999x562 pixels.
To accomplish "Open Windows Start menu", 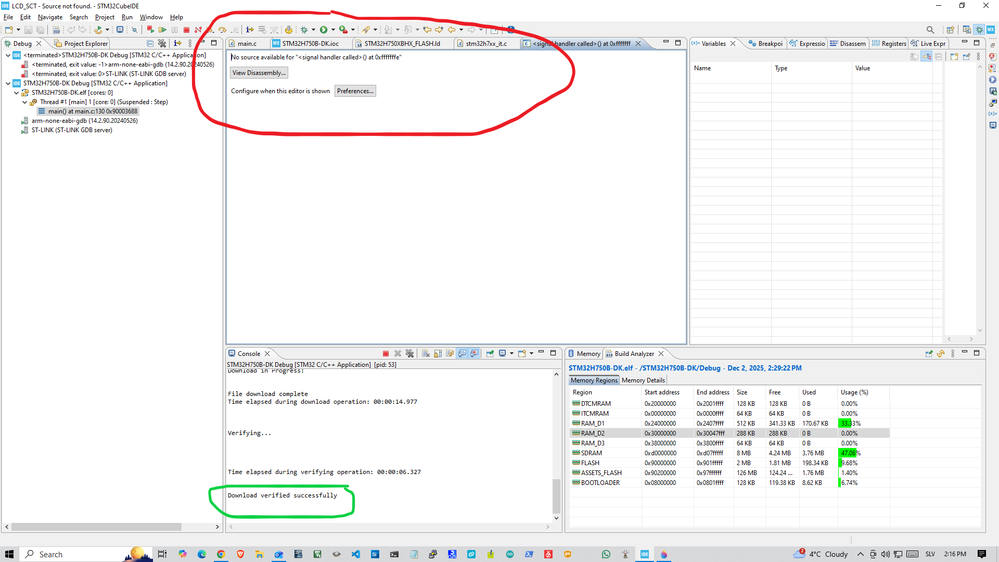I will pos(9,554).
